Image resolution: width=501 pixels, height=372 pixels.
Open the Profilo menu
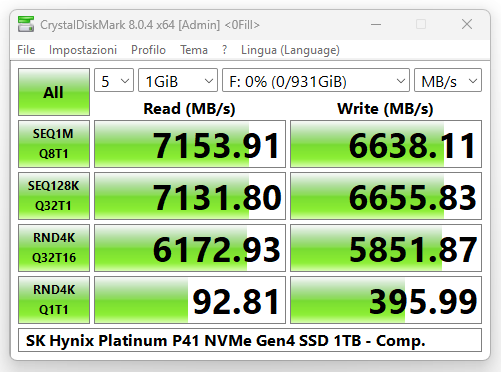coord(148,50)
